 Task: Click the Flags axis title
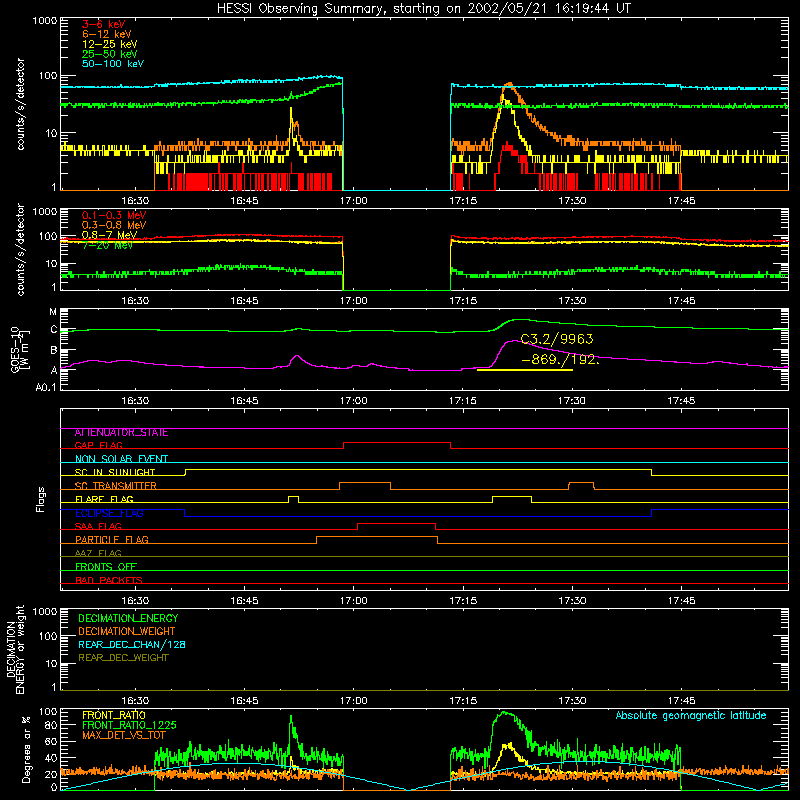[x=41, y=499]
